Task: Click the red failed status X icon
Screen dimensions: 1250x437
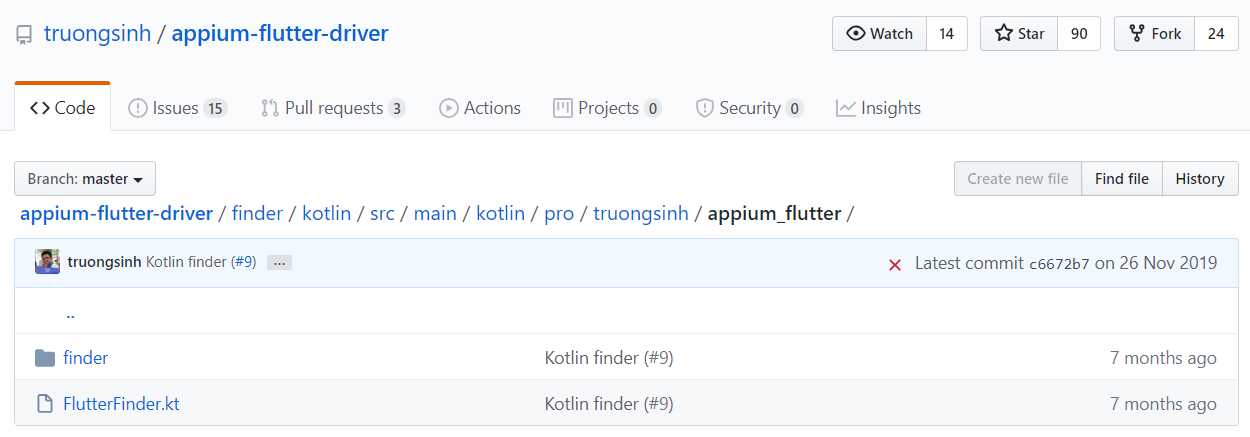Action: click(895, 264)
